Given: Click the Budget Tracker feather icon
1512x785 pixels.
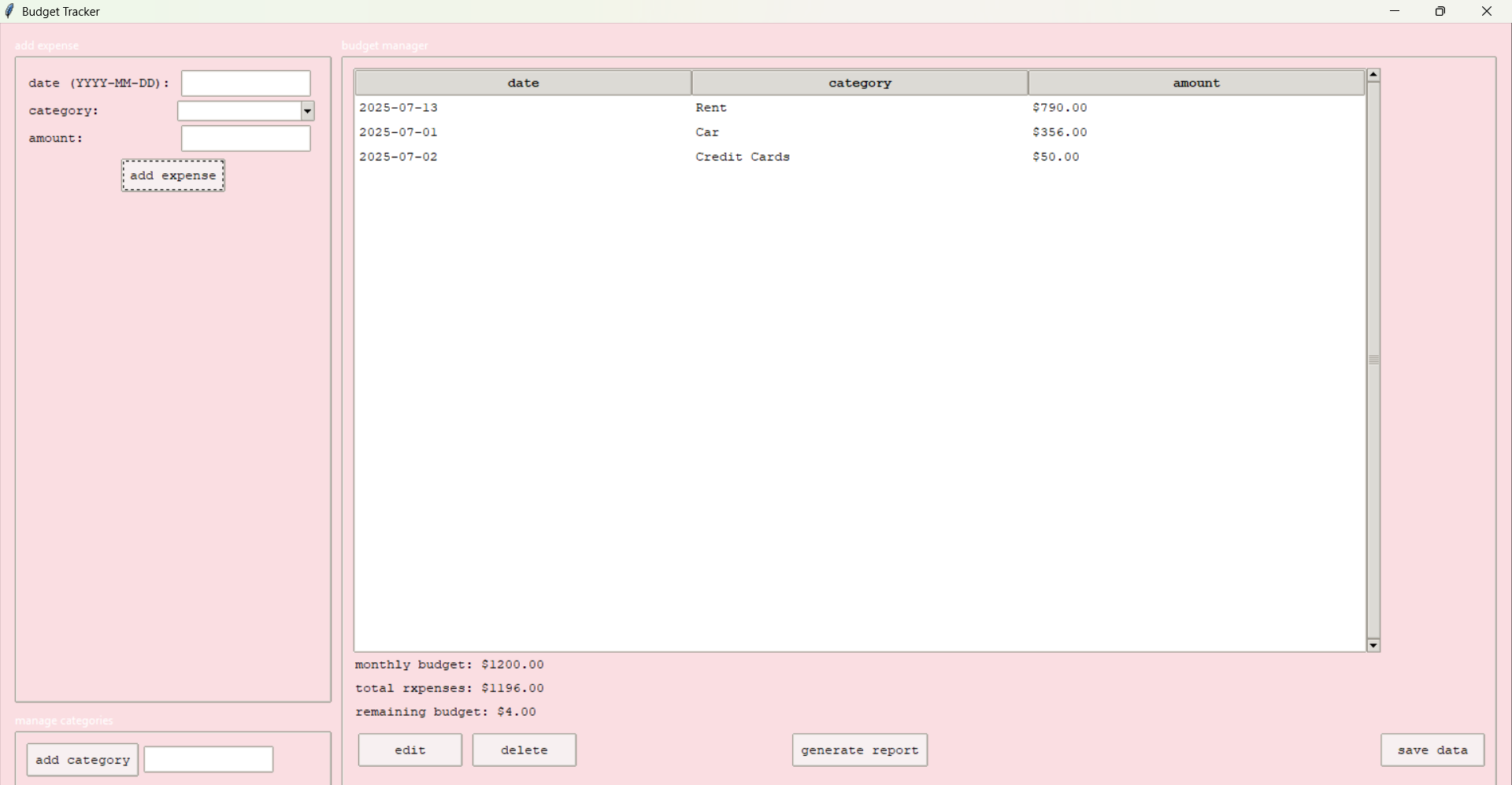Looking at the screenshot, I should coord(10,12).
